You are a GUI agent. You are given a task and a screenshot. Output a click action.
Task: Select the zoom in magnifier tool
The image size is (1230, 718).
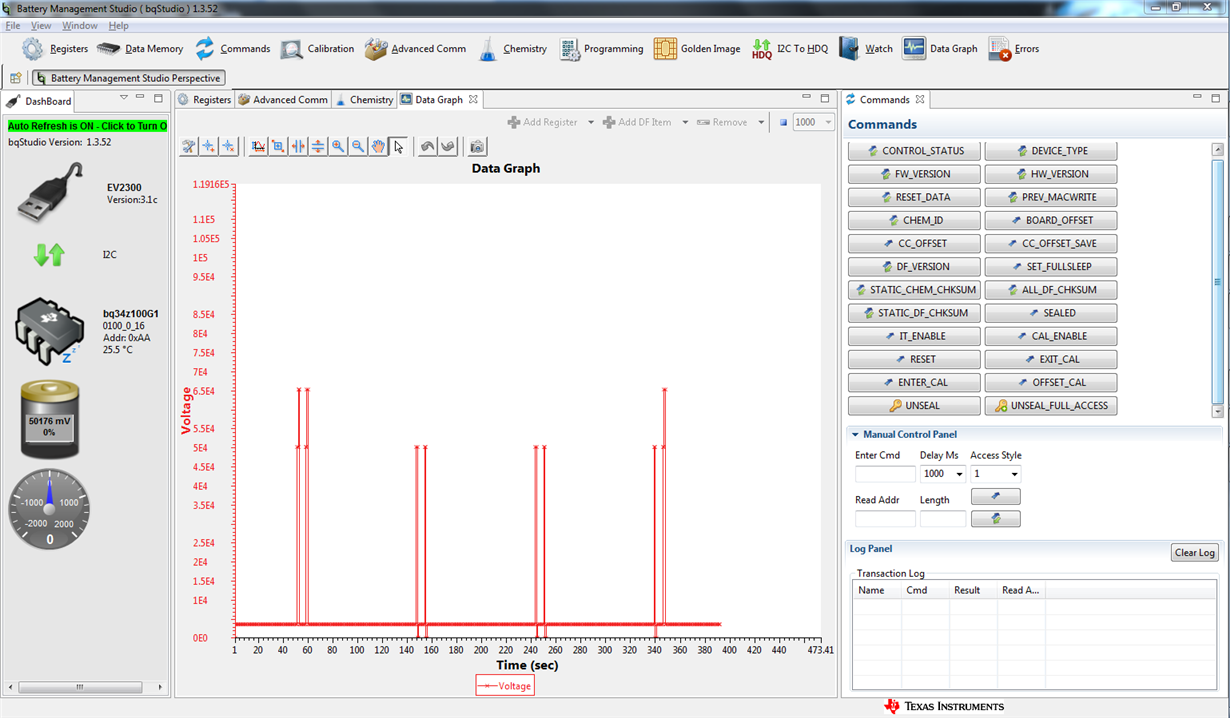click(338, 146)
